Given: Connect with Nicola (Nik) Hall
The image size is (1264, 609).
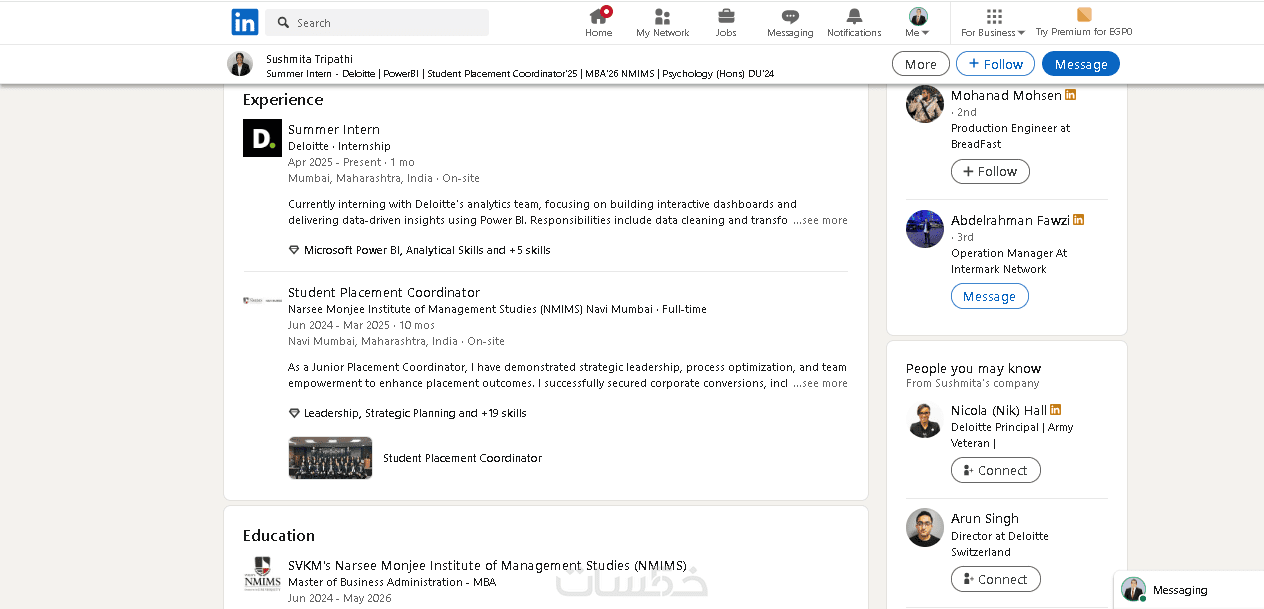Looking at the screenshot, I should coord(996,470).
